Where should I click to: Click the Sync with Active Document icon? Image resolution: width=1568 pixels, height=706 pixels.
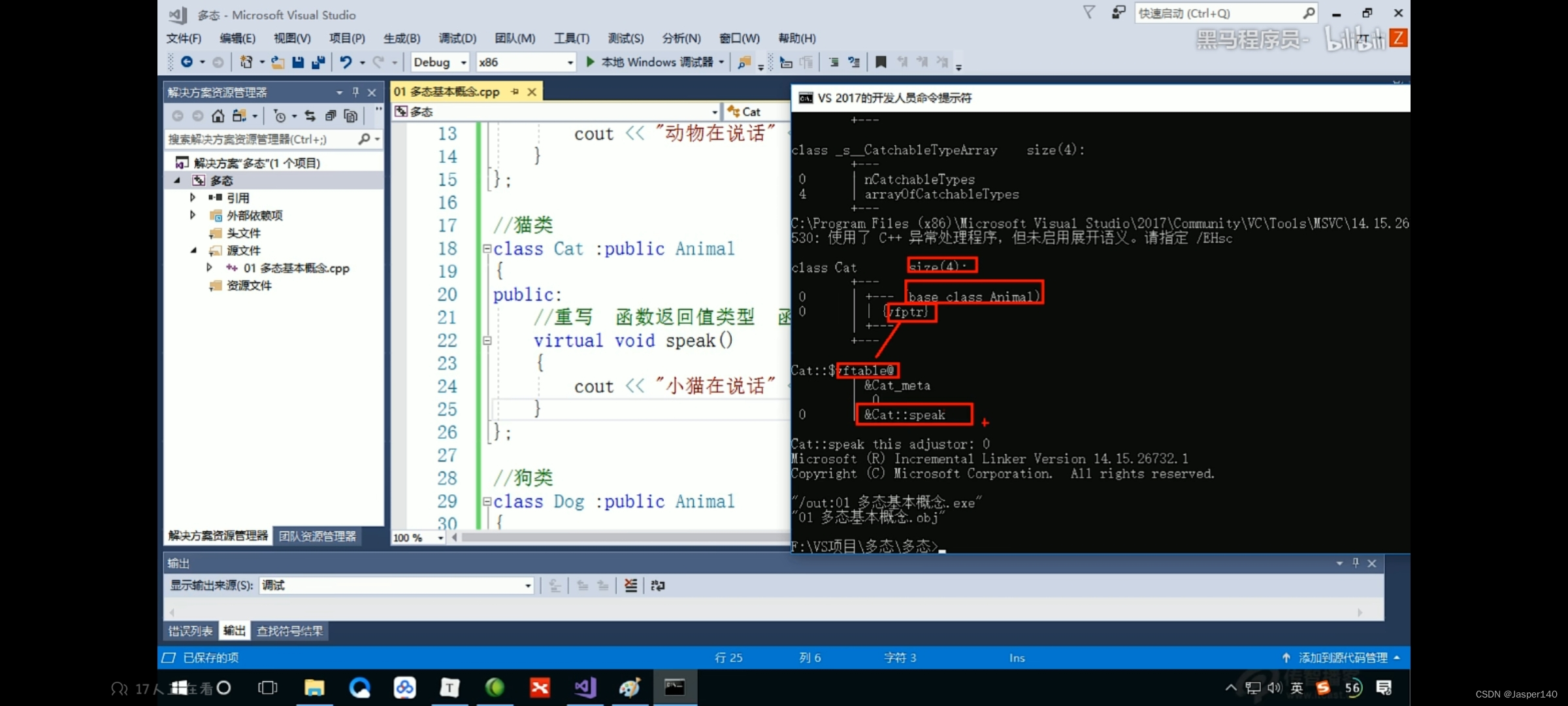(x=310, y=116)
